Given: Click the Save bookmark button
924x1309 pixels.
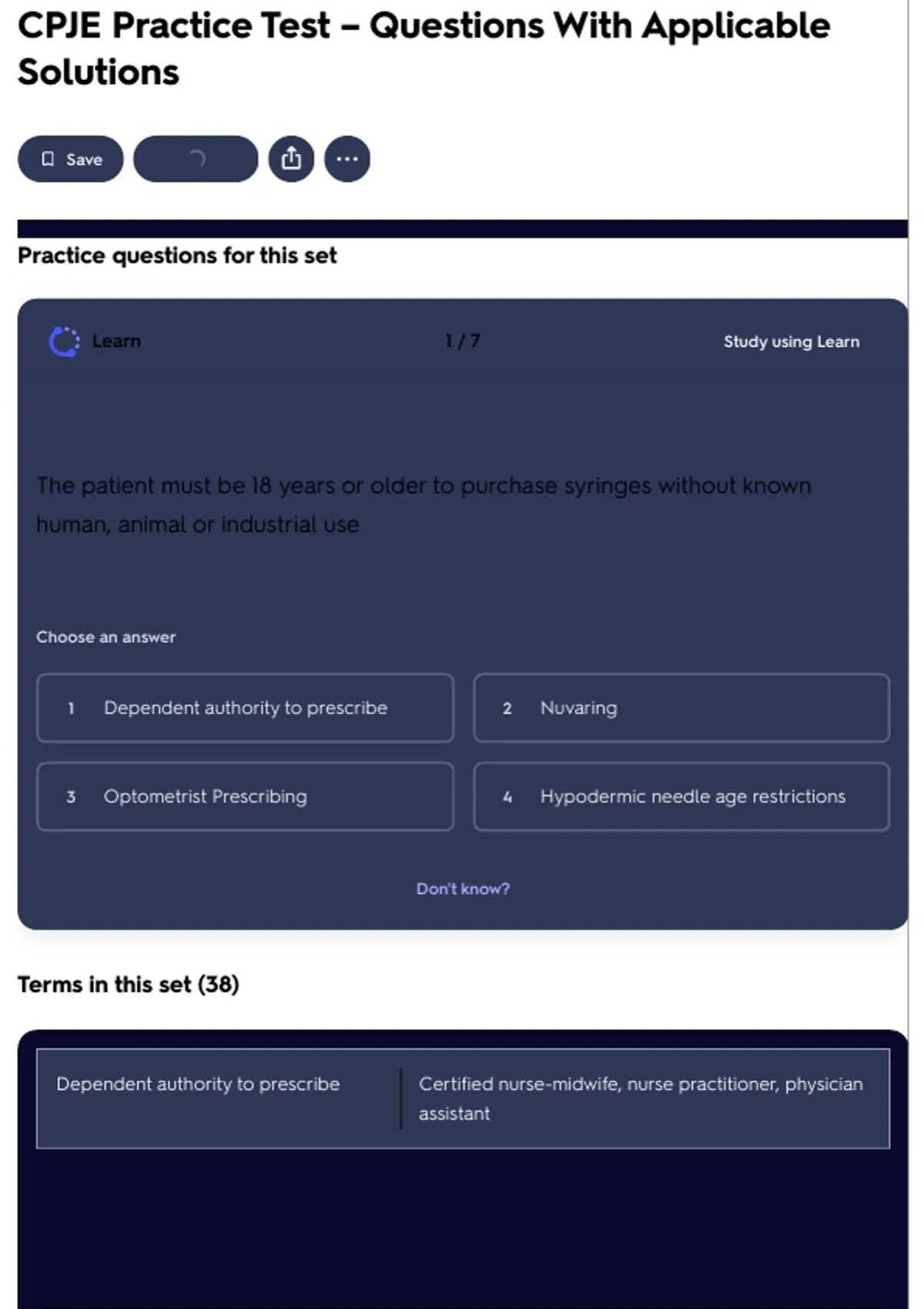Looking at the screenshot, I should click(71, 159).
